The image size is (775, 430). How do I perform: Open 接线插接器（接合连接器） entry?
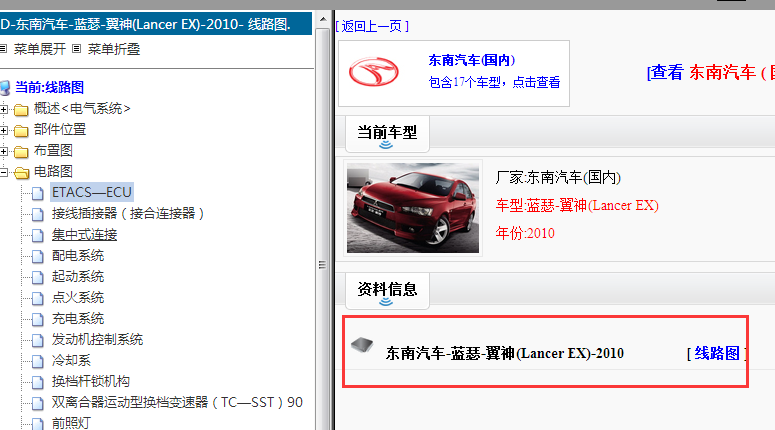[x=128, y=214]
